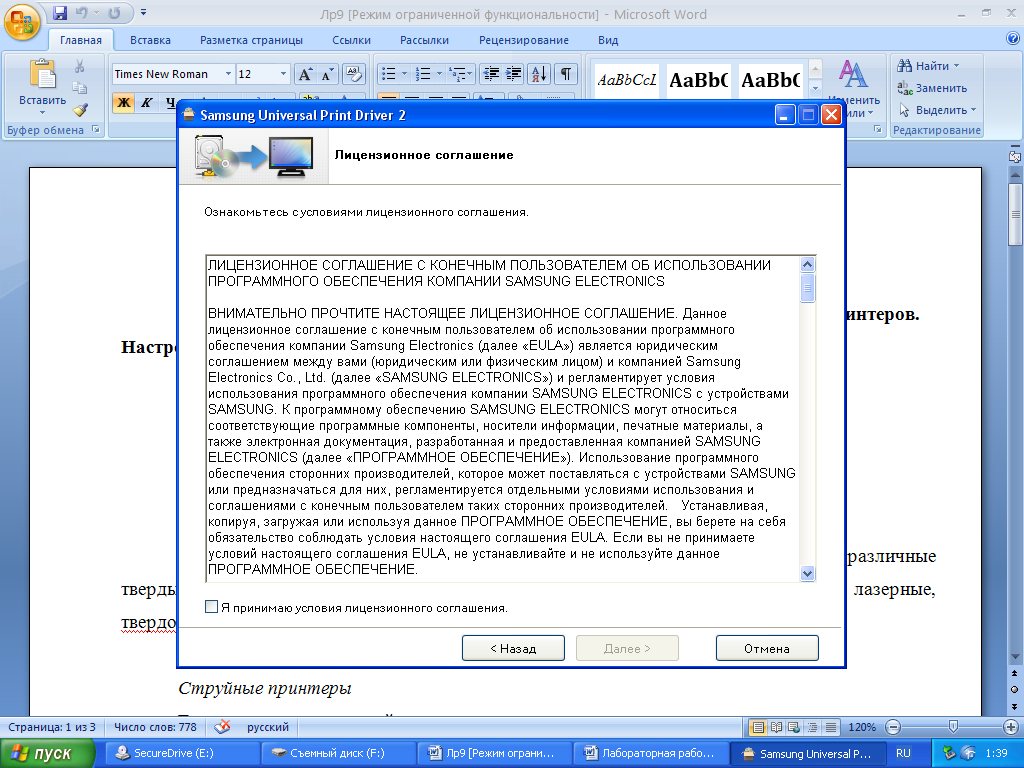Image resolution: width=1024 pixels, height=768 pixels.
Task: Open Съемный диск (F:) taskbar button
Action: 338,753
